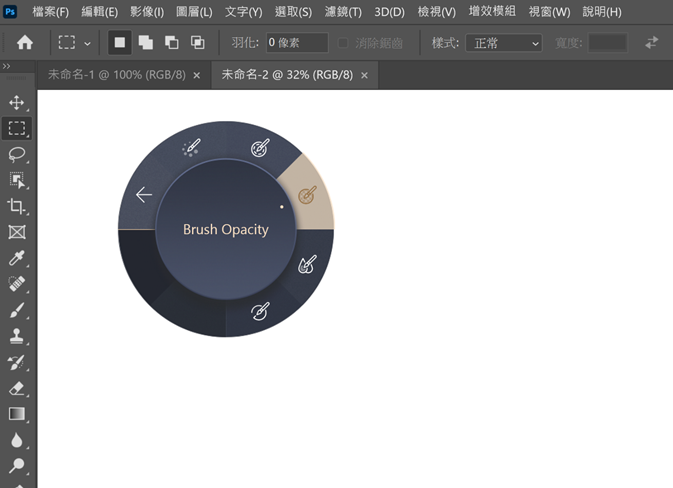Click the highlighted tan brush segment

[307, 194]
